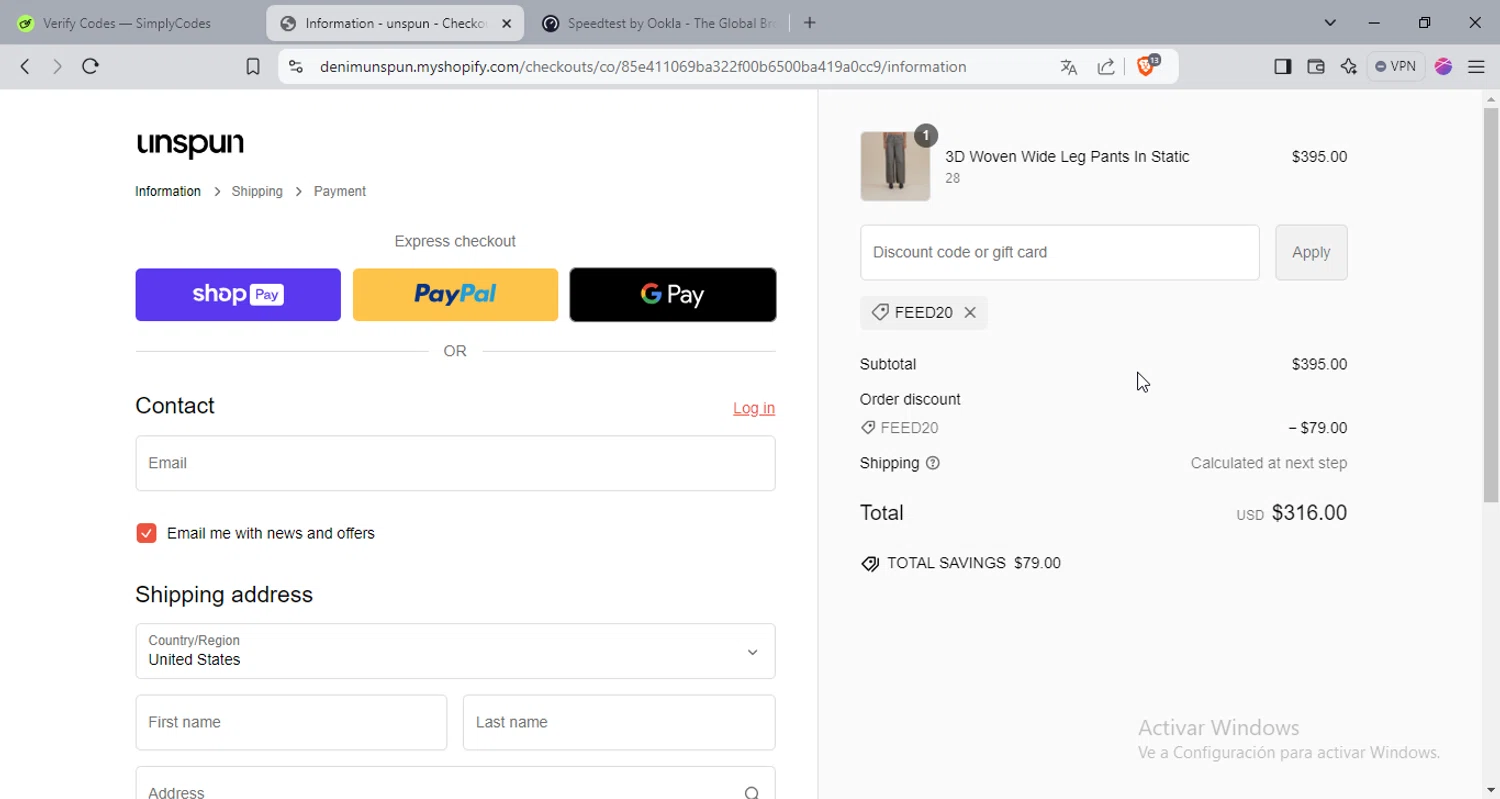Click the Express checkout heading
This screenshot has width=1500, height=799.
click(x=455, y=241)
